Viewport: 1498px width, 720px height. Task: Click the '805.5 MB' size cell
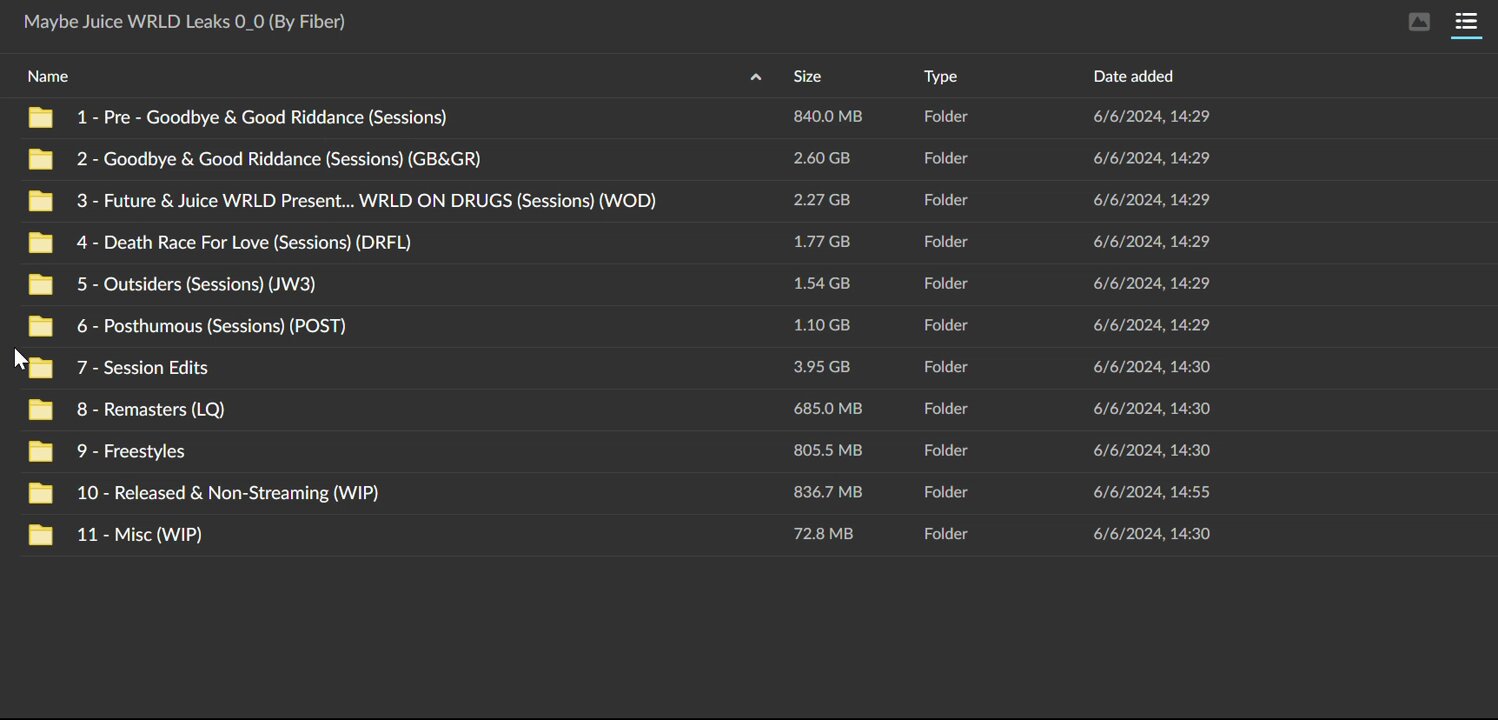tap(827, 450)
